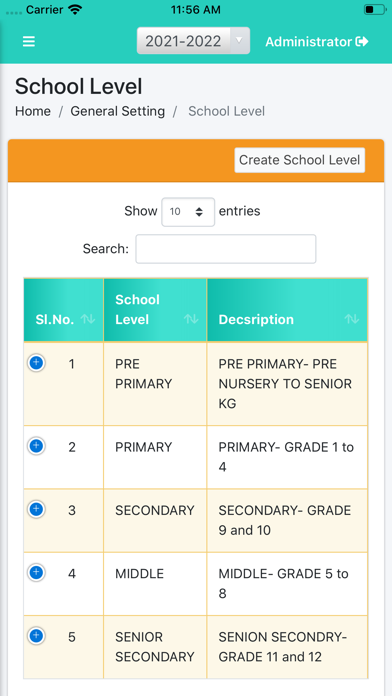The height and width of the screenshot is (696, 392).
Task: Tap the battery indicator in status bar
Action: [x=375, y=10]
